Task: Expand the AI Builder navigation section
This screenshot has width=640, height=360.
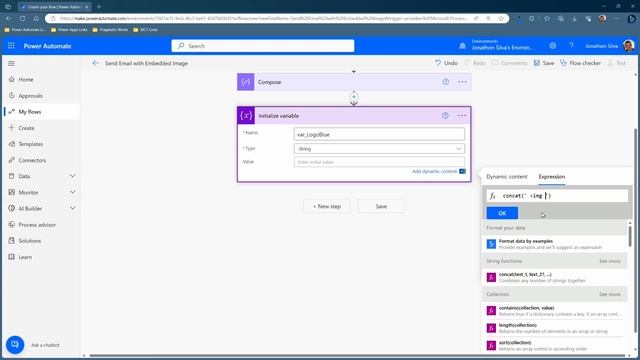Action: (x=72, y=208)
